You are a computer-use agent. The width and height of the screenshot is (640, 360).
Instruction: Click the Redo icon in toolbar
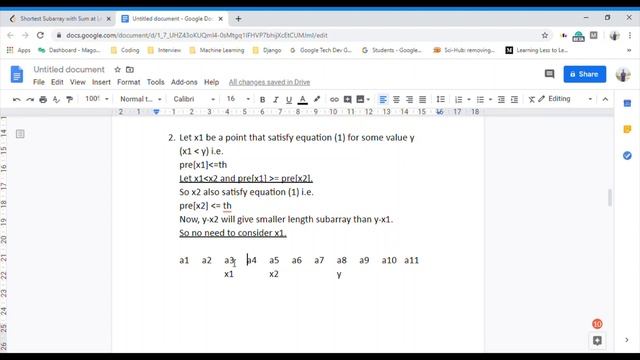(30, 99)
